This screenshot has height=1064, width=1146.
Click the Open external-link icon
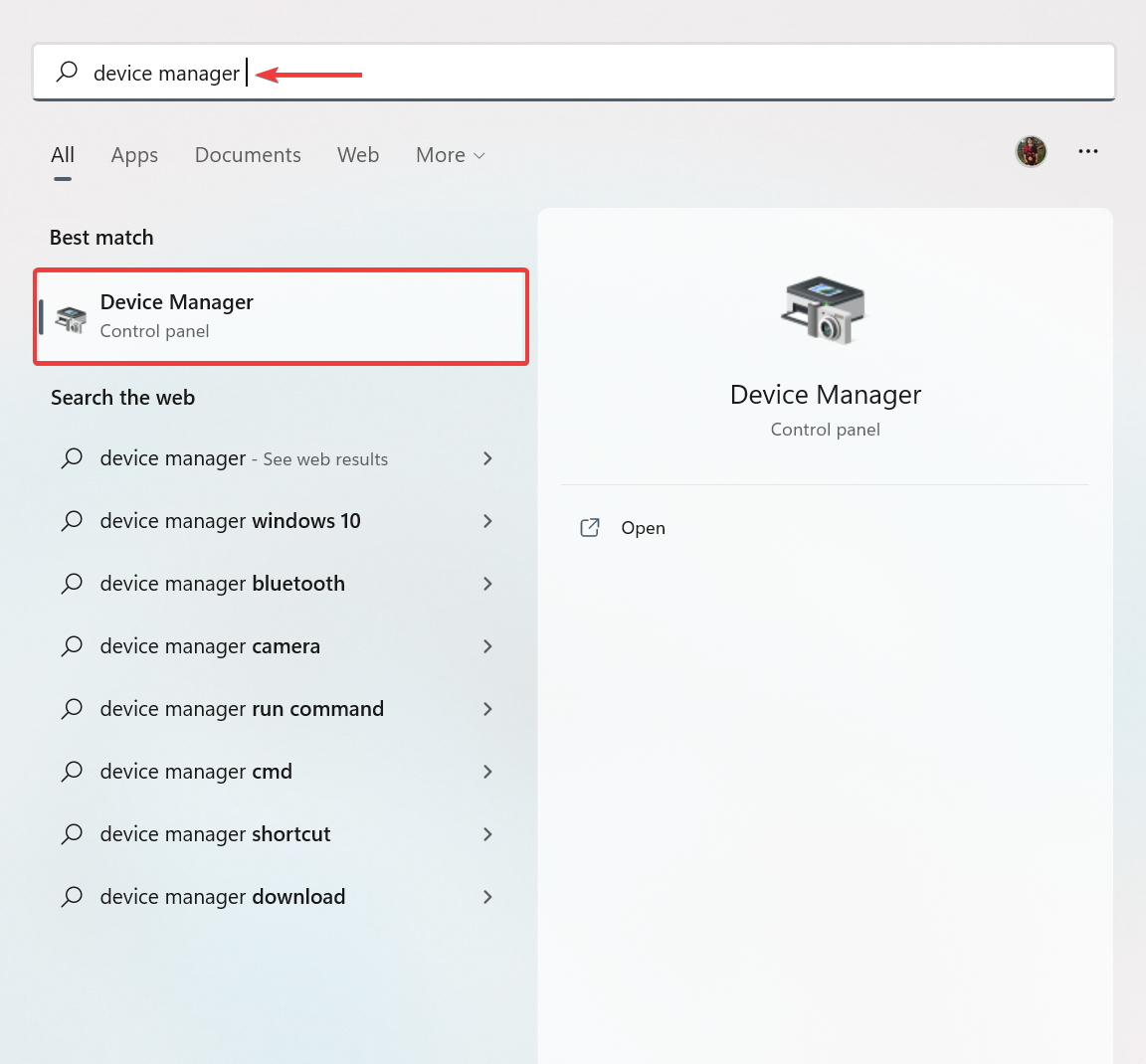pyautogui.click(x=590, y=528)
